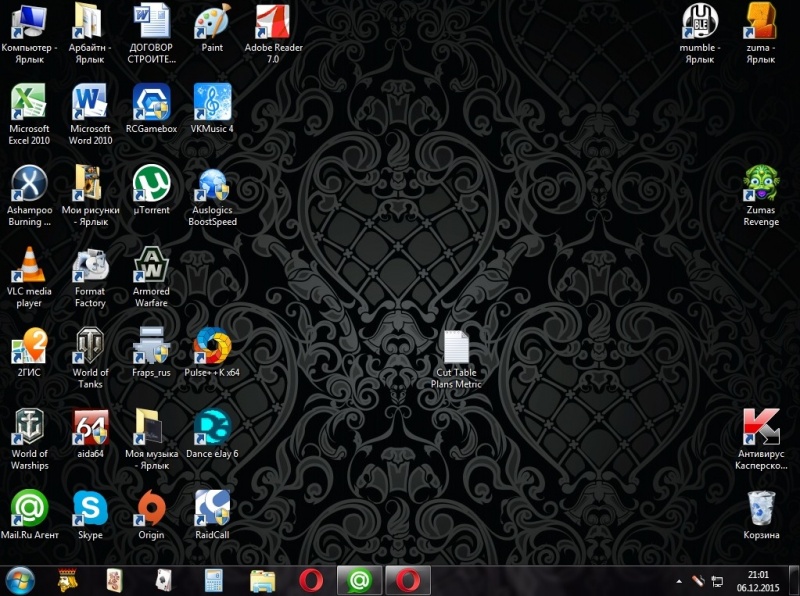Select the Корзина recycle bin
The image size is (800, 596).
click(761, 509)
